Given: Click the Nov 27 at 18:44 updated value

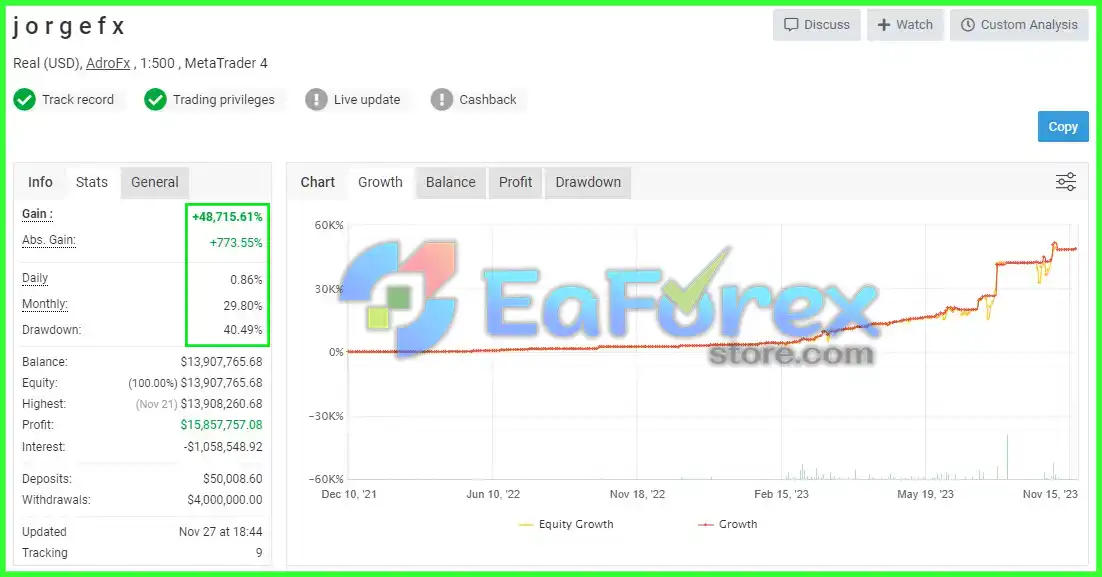Looking at the screenshot, I should pyautogui.click(x=221, y=532).
